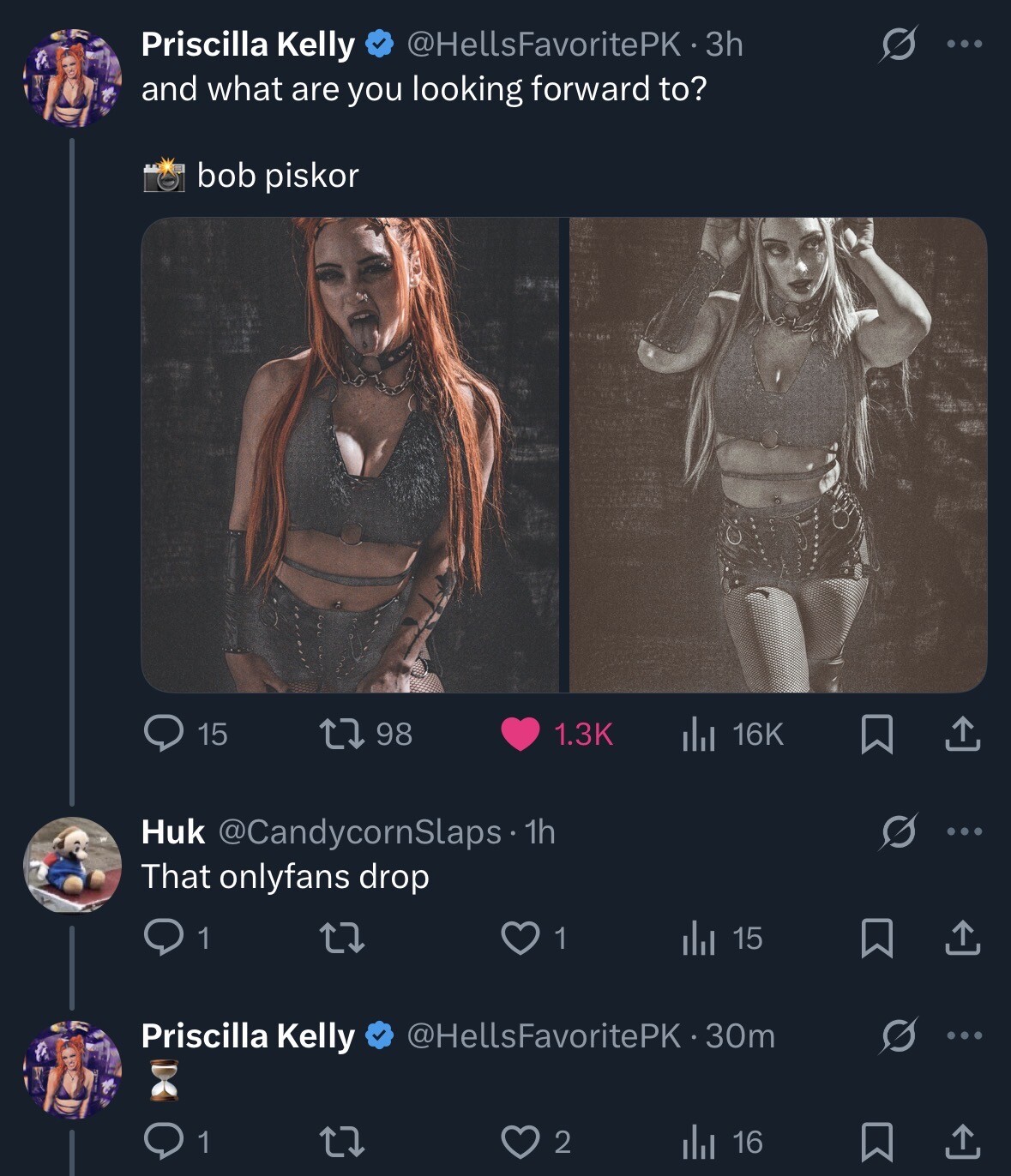Screen dimensions: 1011x1176
Task: Open the left orange-haired photo
Action: click(349, 454)
